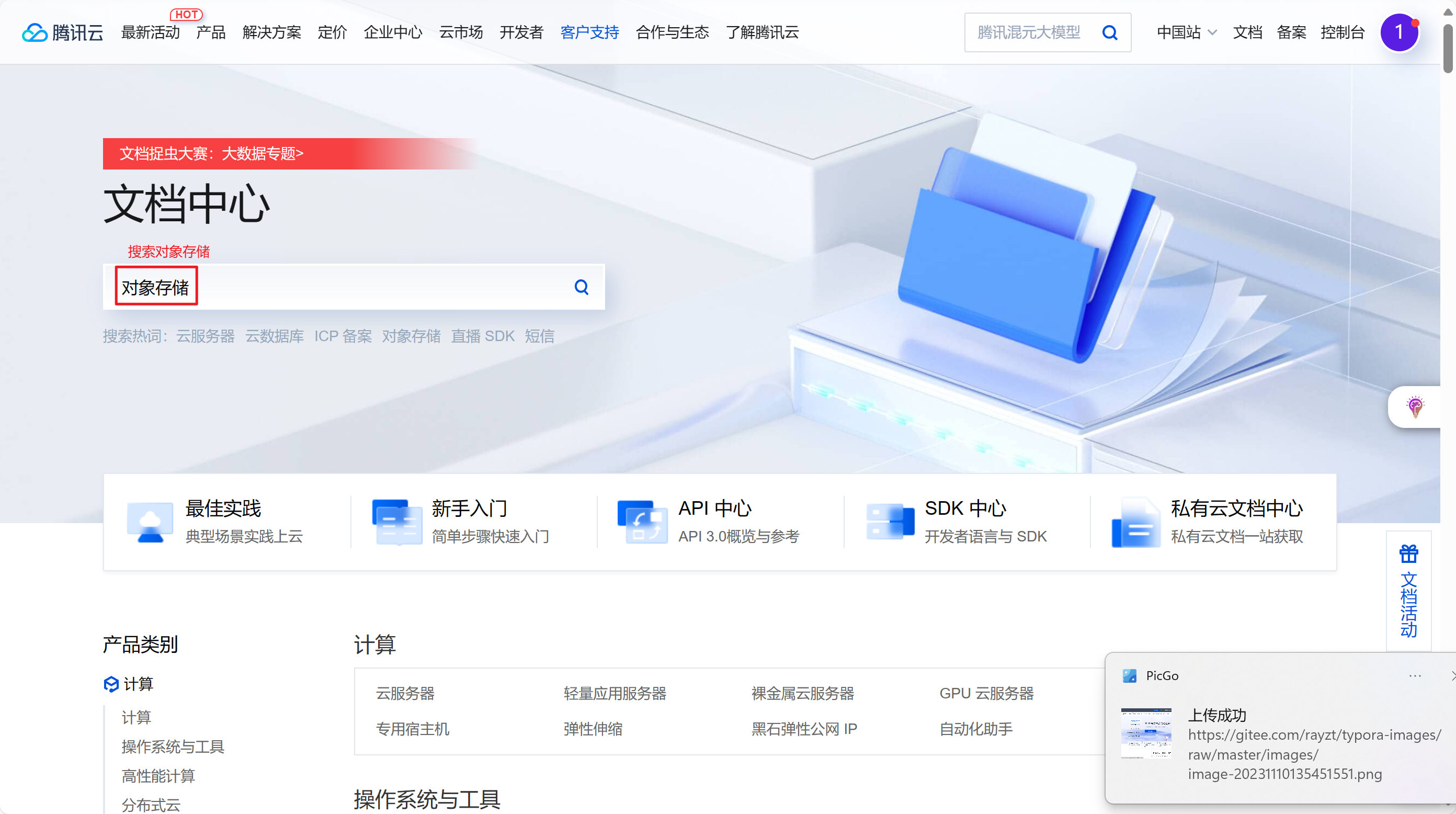Open the purple user avatar icon
1456x814 pixels.
(x=1399, y=32)
